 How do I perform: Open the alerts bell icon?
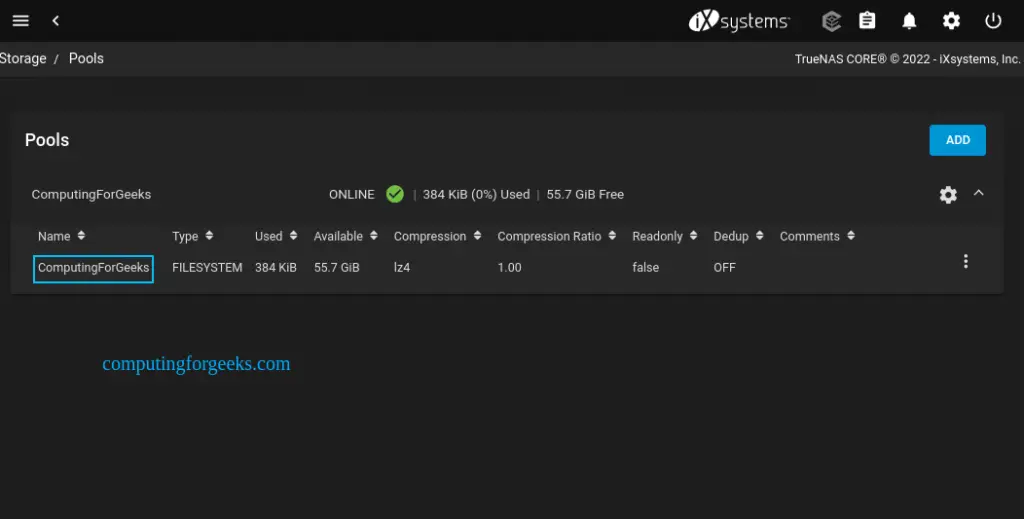909,21
